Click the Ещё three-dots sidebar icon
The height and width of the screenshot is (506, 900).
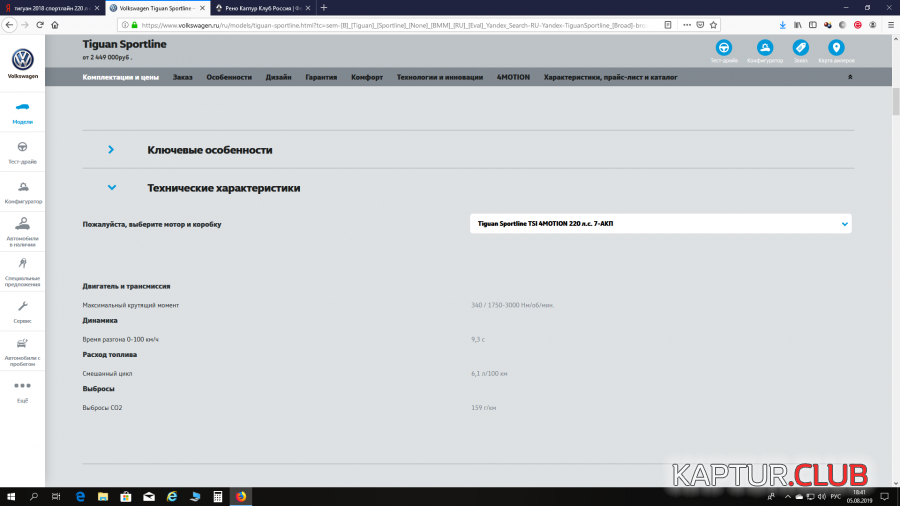[x=22, y=386]
